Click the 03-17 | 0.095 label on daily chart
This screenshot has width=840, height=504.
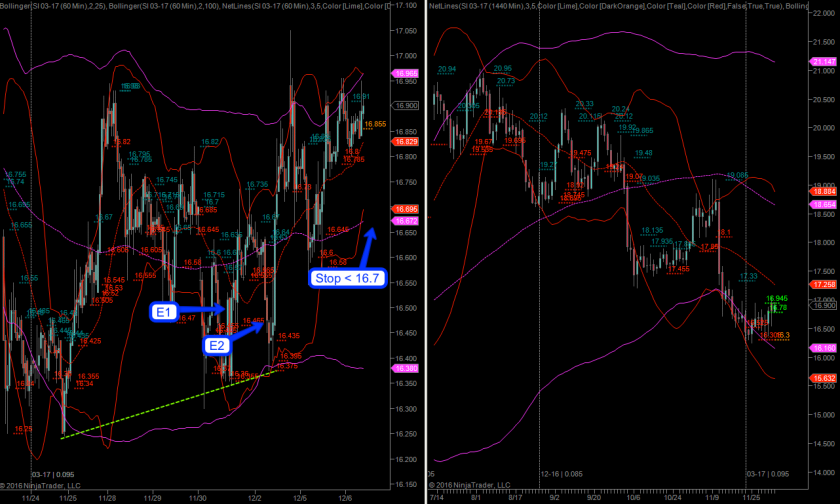(x=768, y=474)
